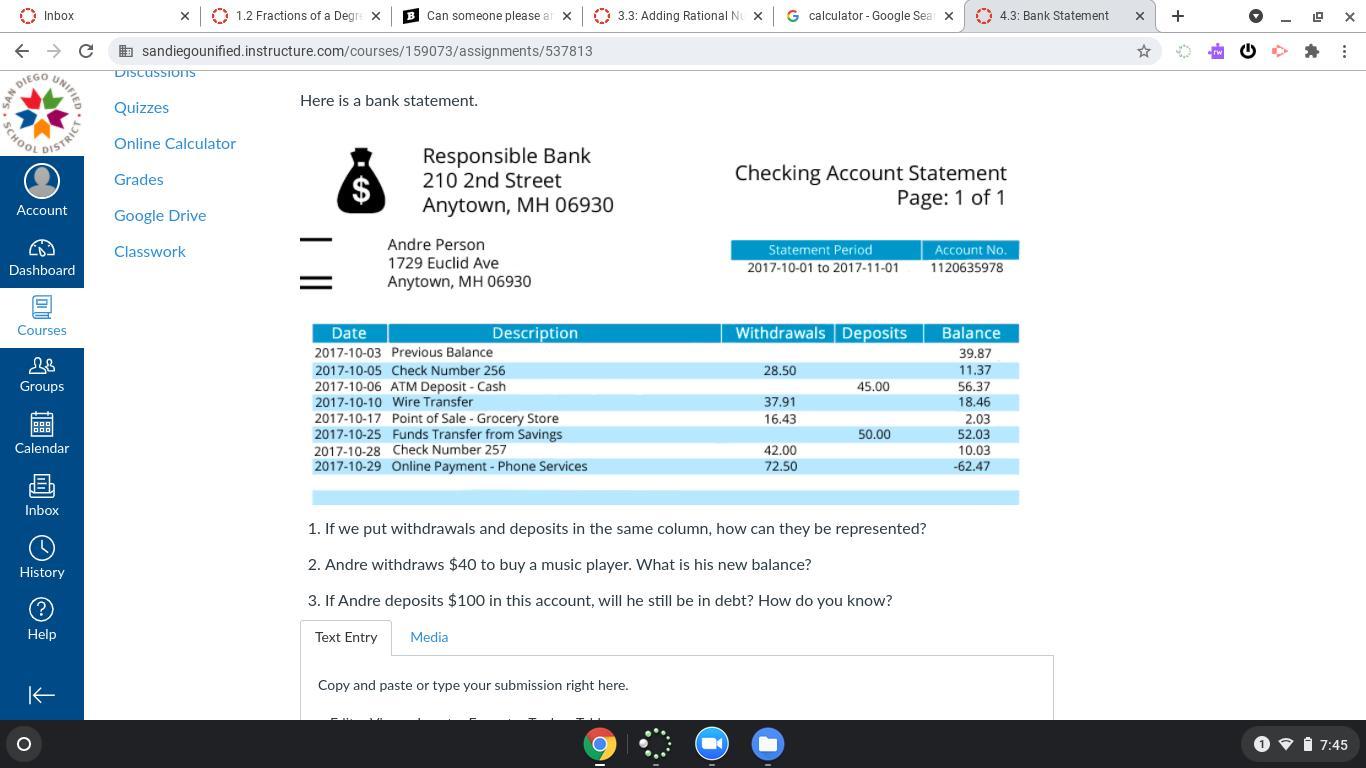1366x768 pixels.
Task: Open the Classwork course link
Action: tap(150, 252)
